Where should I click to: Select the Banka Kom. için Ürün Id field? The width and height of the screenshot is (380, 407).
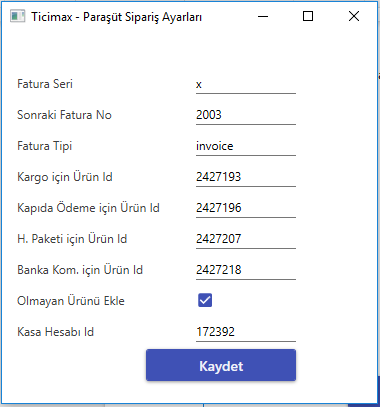pyautogui.click(x=246, y=270)
